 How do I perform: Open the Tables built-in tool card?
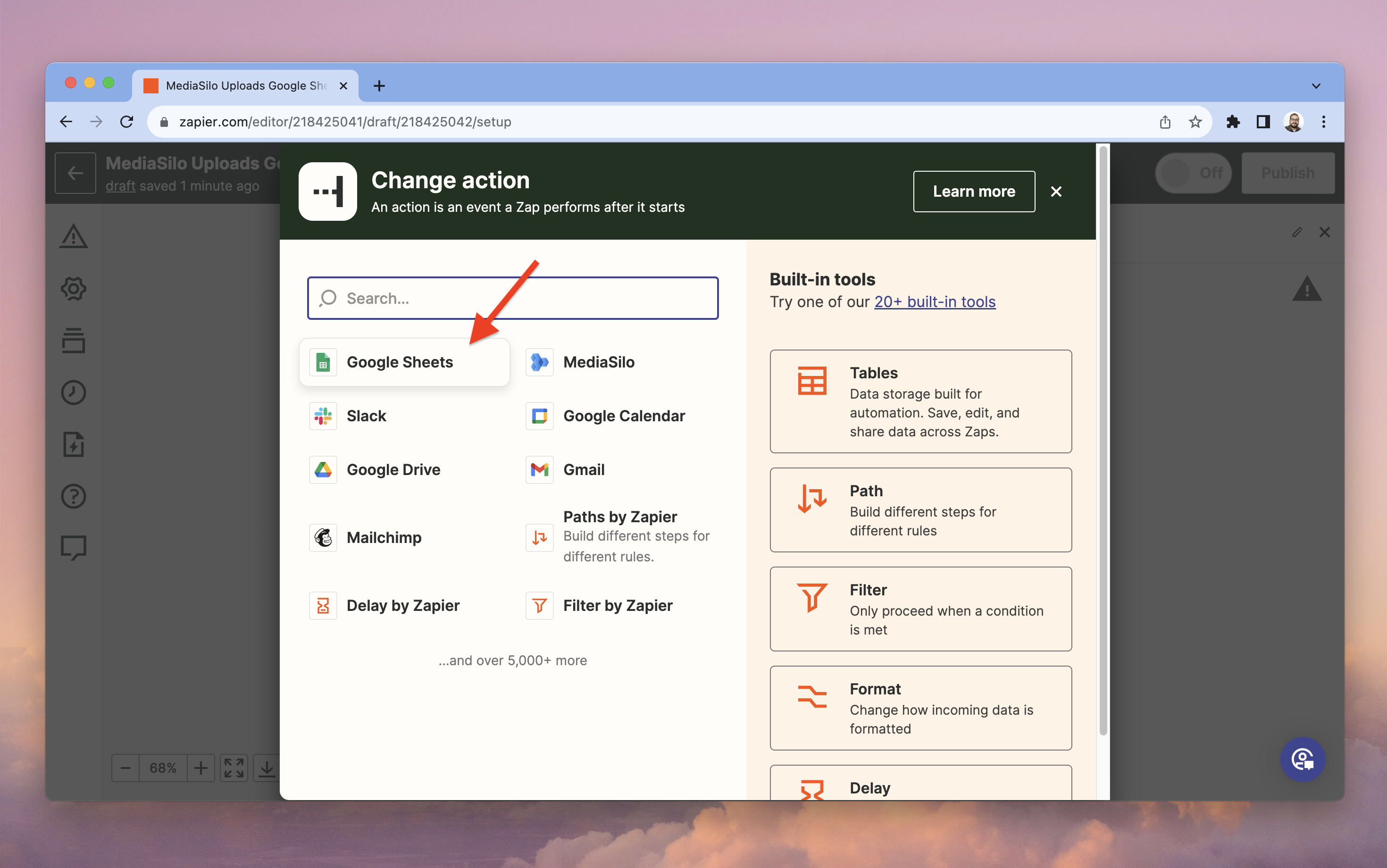921,401
